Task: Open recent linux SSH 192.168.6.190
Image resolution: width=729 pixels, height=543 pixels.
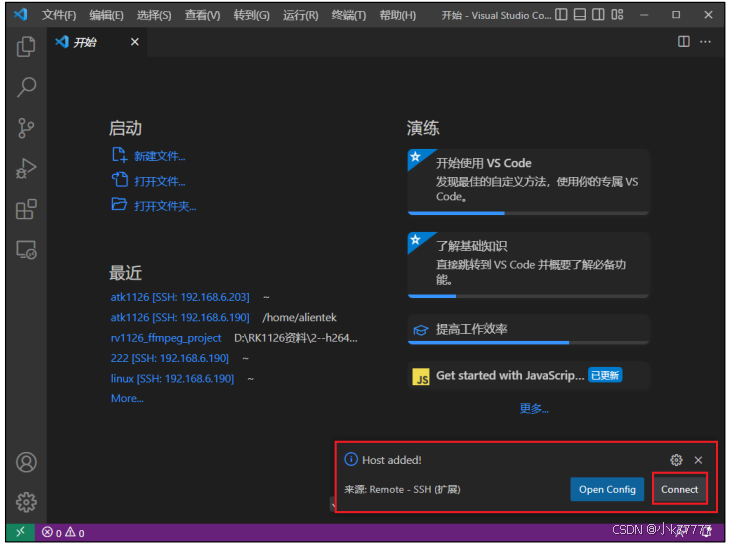Action: [x=172, y=378]
